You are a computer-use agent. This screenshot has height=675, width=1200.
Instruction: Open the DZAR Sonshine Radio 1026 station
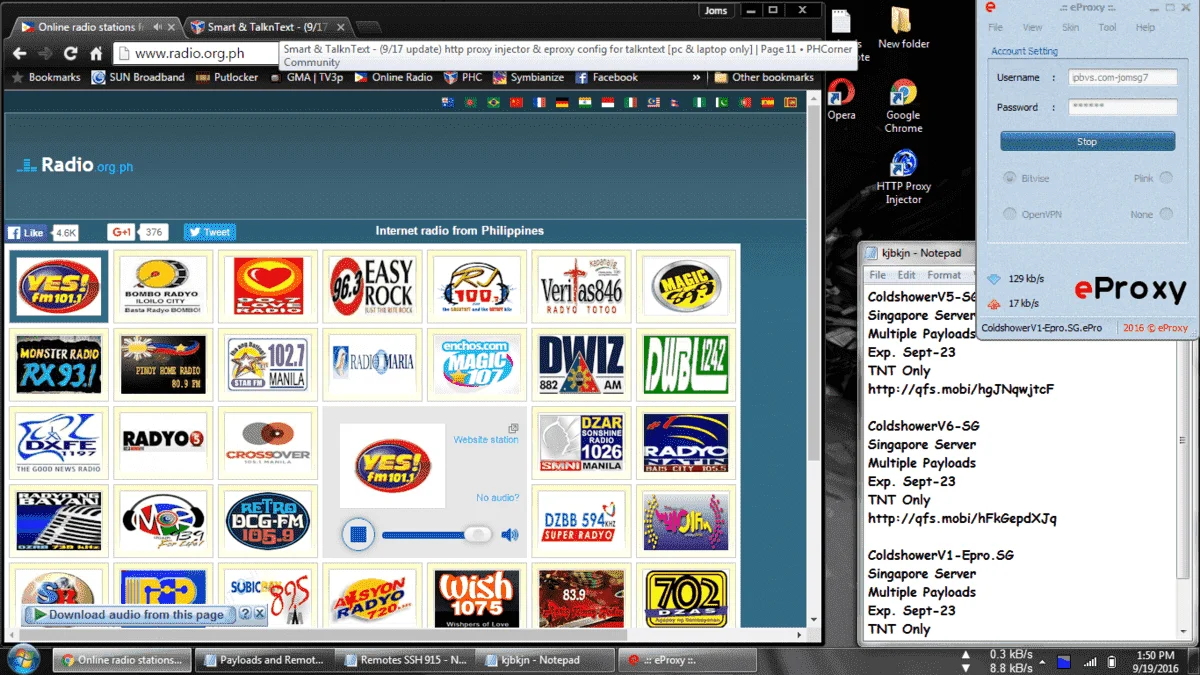tap(581, 442)
